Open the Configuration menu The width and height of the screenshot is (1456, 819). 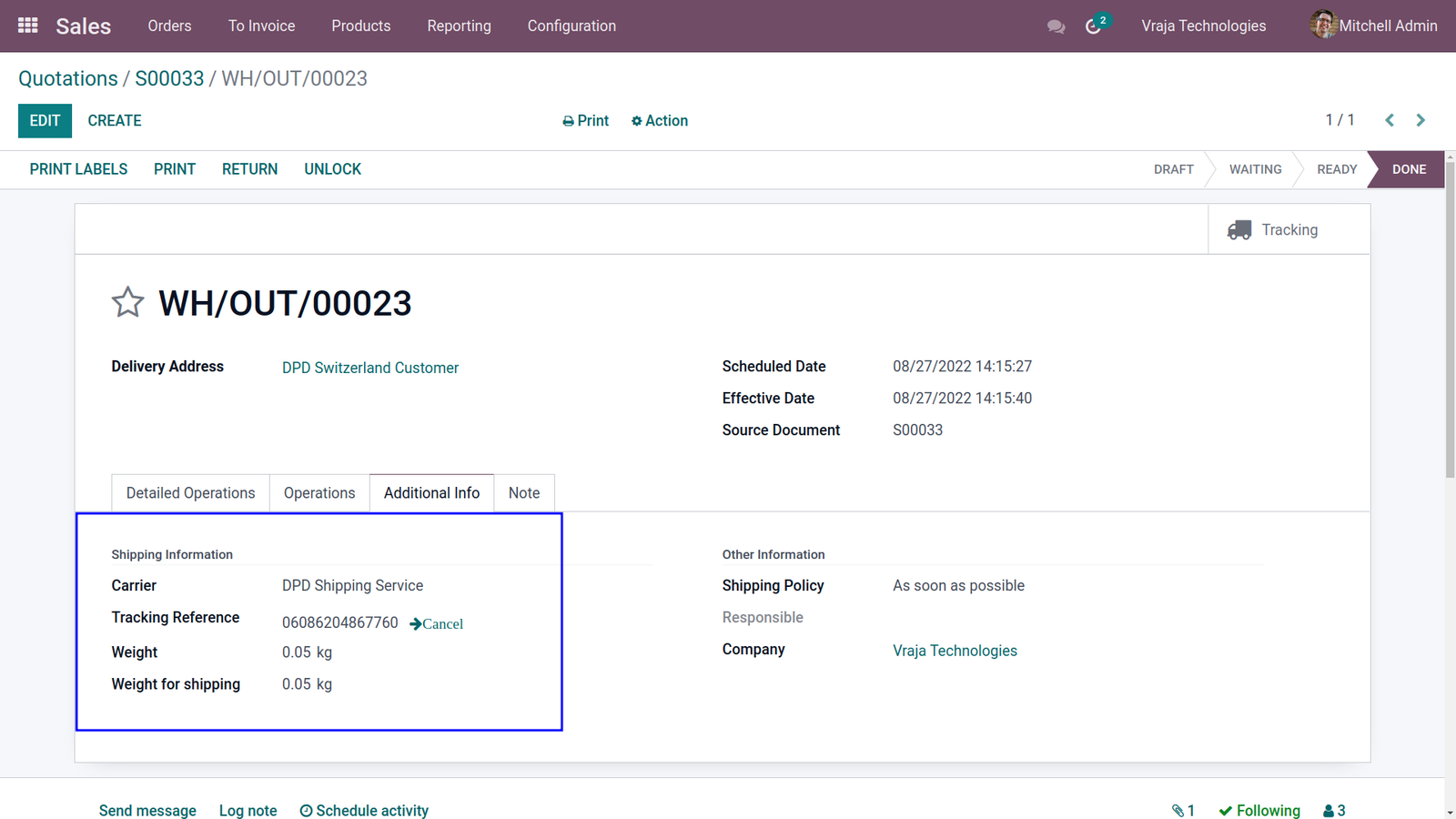click(x=571, y=25)
